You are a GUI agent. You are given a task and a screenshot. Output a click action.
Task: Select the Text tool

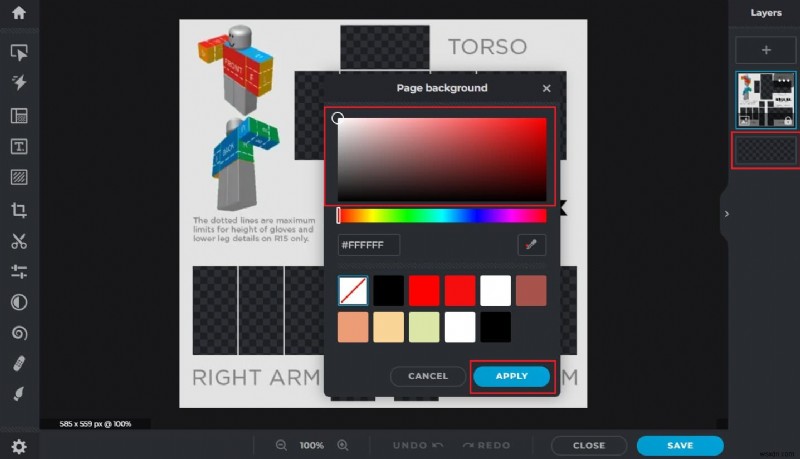point(19,147)
